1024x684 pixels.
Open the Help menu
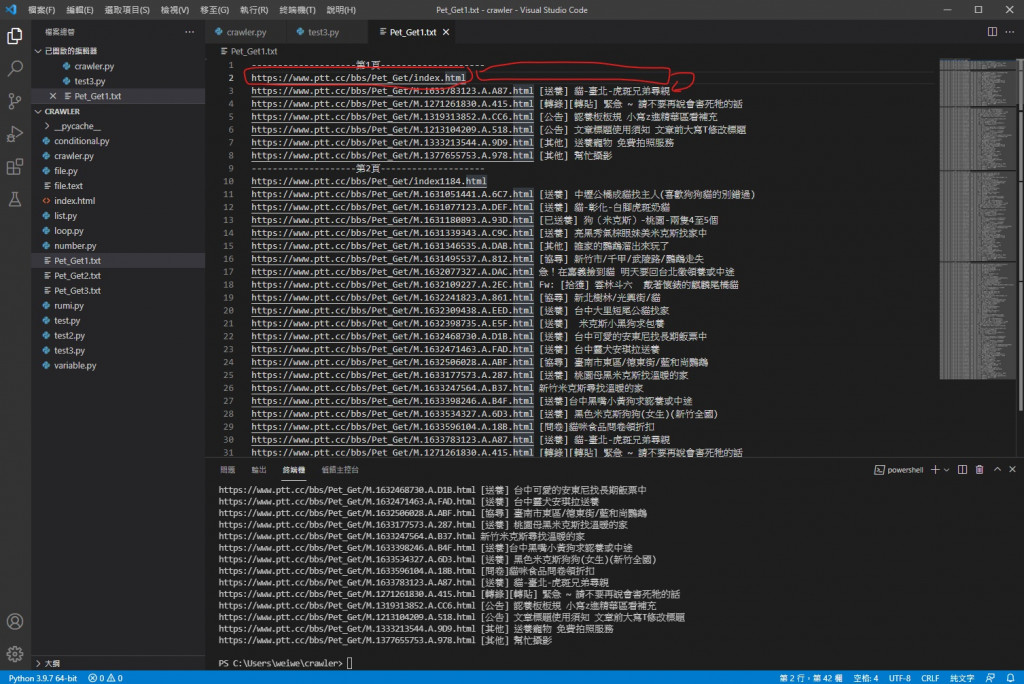pyautogui.click(x=341, y=10)
